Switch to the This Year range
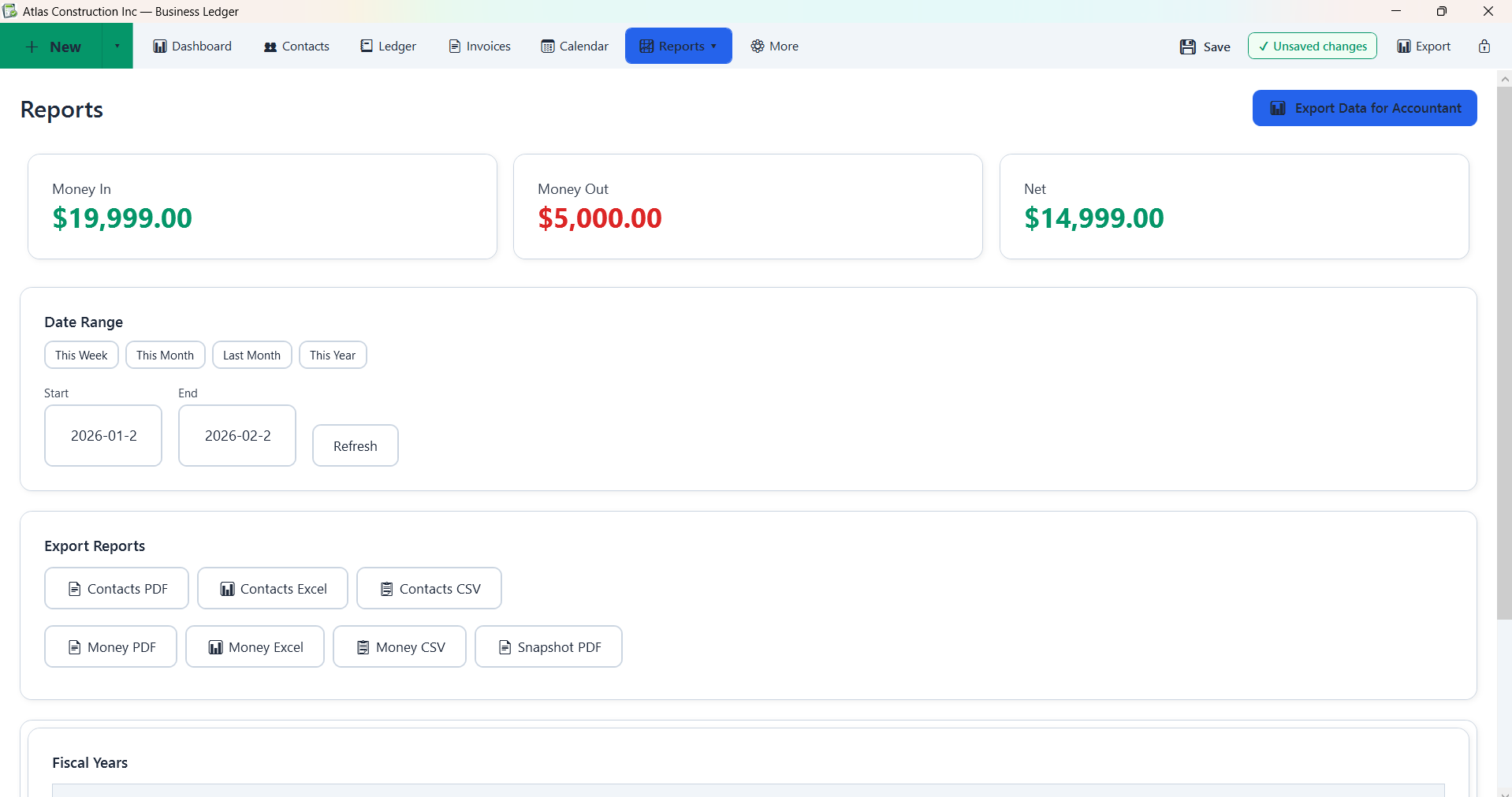 332,355
